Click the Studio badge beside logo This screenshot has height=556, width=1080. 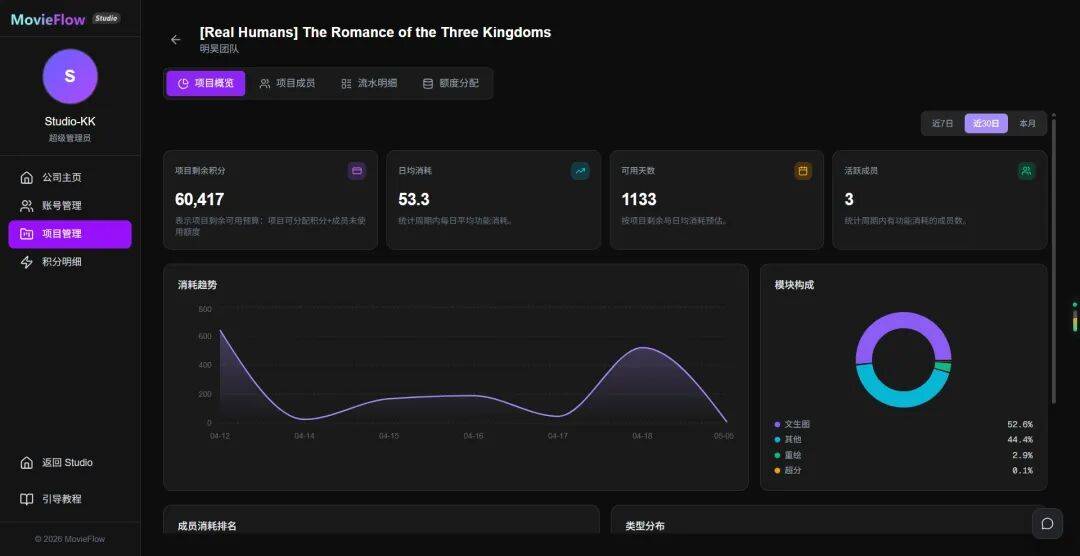[x=106, y=19]
